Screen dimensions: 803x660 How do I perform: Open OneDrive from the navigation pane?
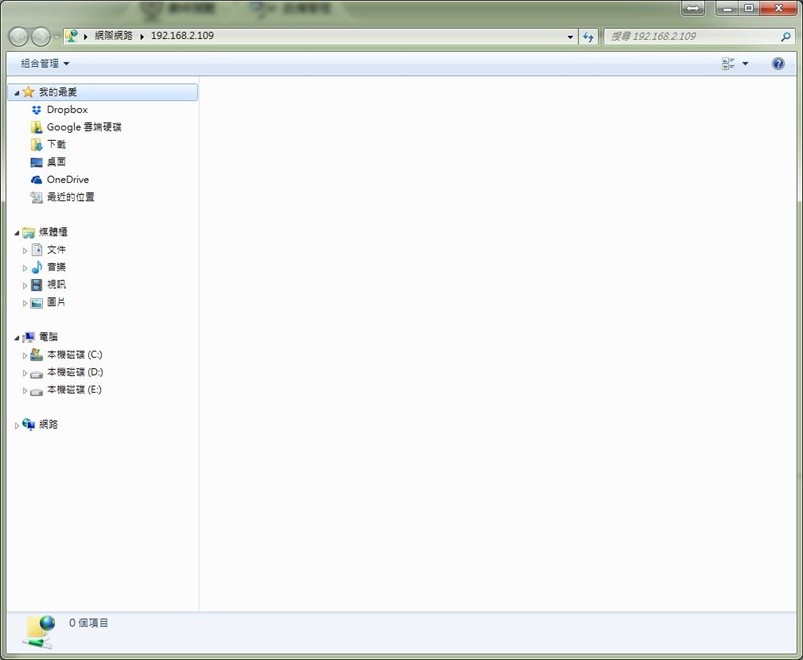(x=68, y=180)
